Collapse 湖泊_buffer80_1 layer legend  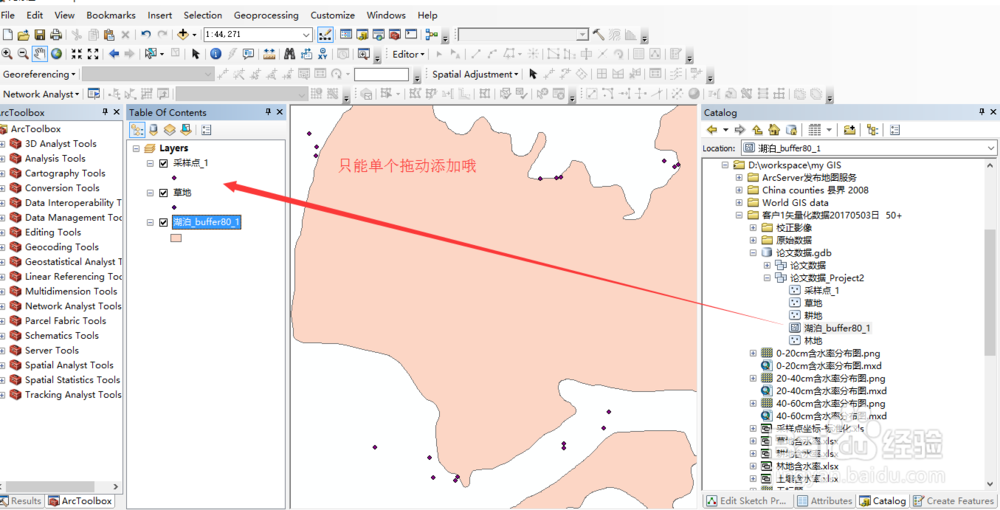(x=150, y=222)
